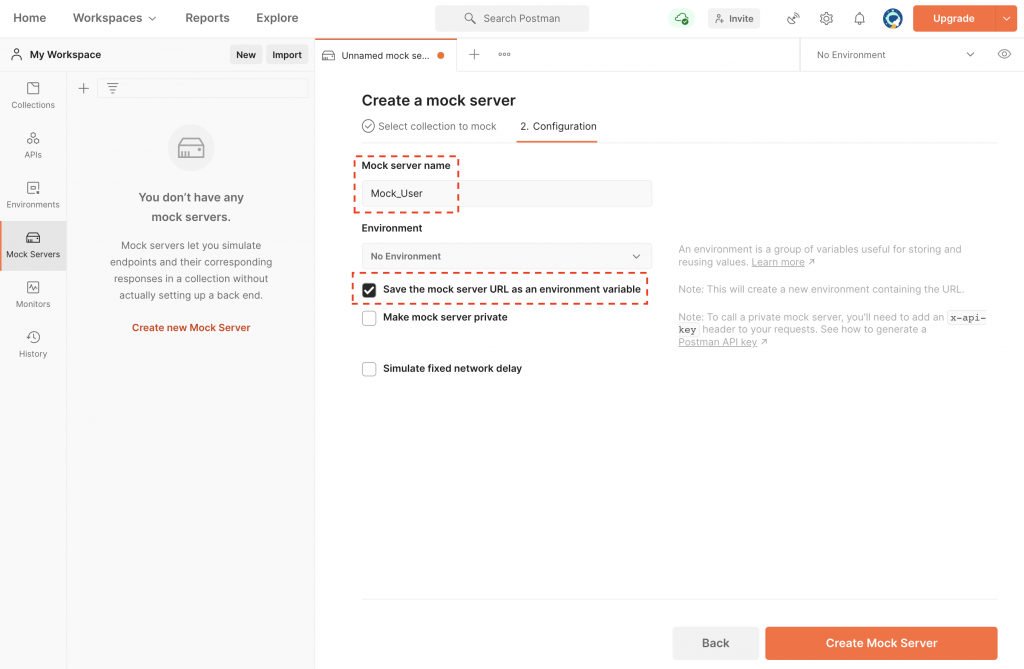The image size is (1024, 669).
Task: Check Make mock server private
Action: pyautogui.click(x=369, y=318)
